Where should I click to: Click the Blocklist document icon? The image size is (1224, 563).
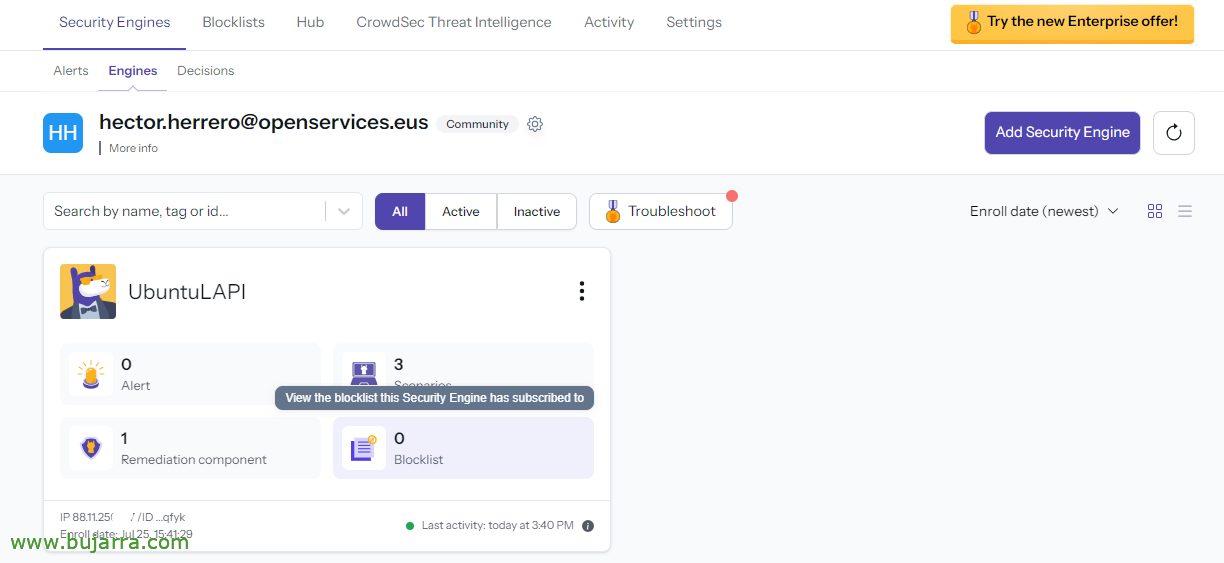(364, 448)
